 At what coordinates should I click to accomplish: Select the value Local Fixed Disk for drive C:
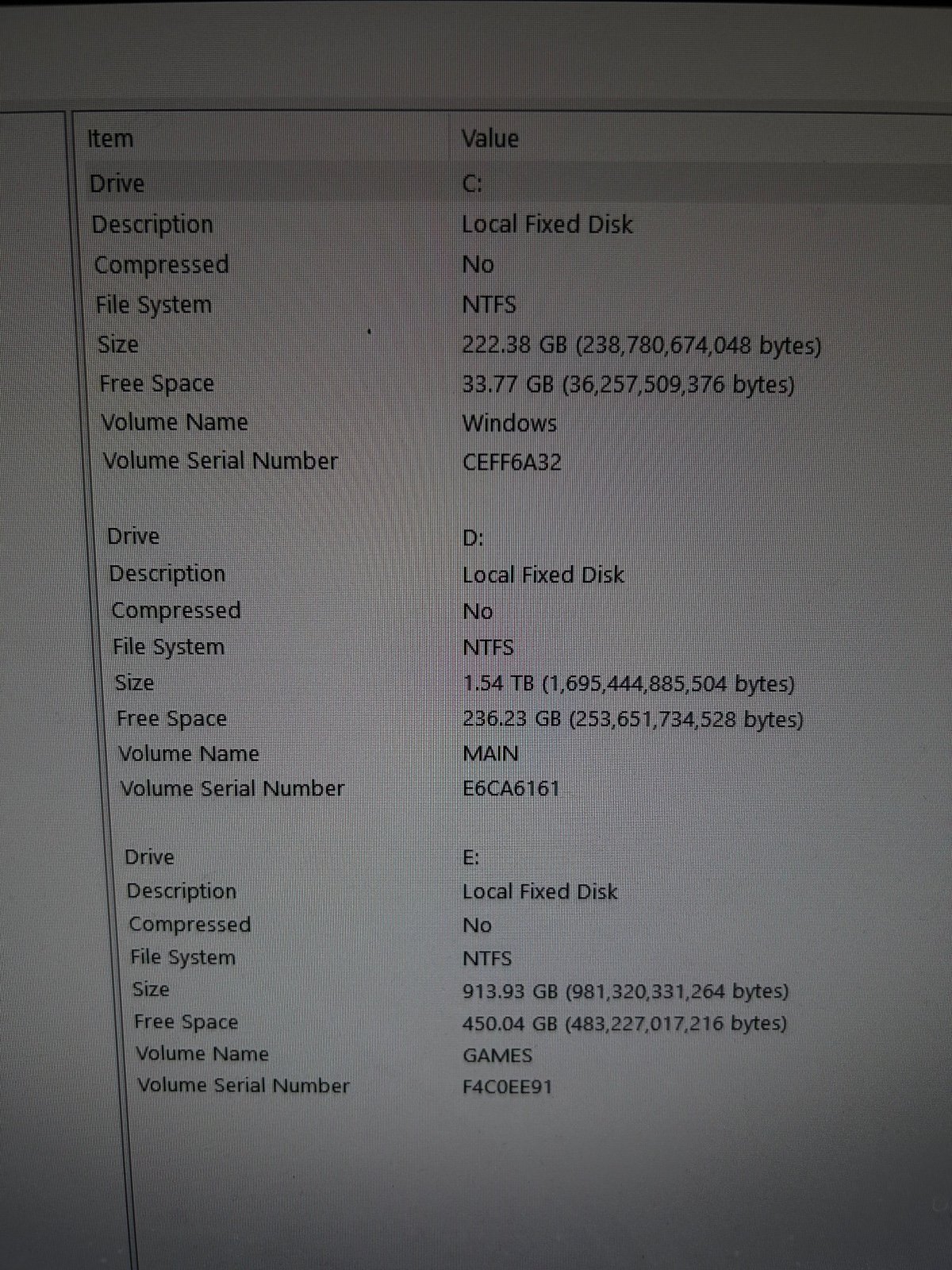547,225
